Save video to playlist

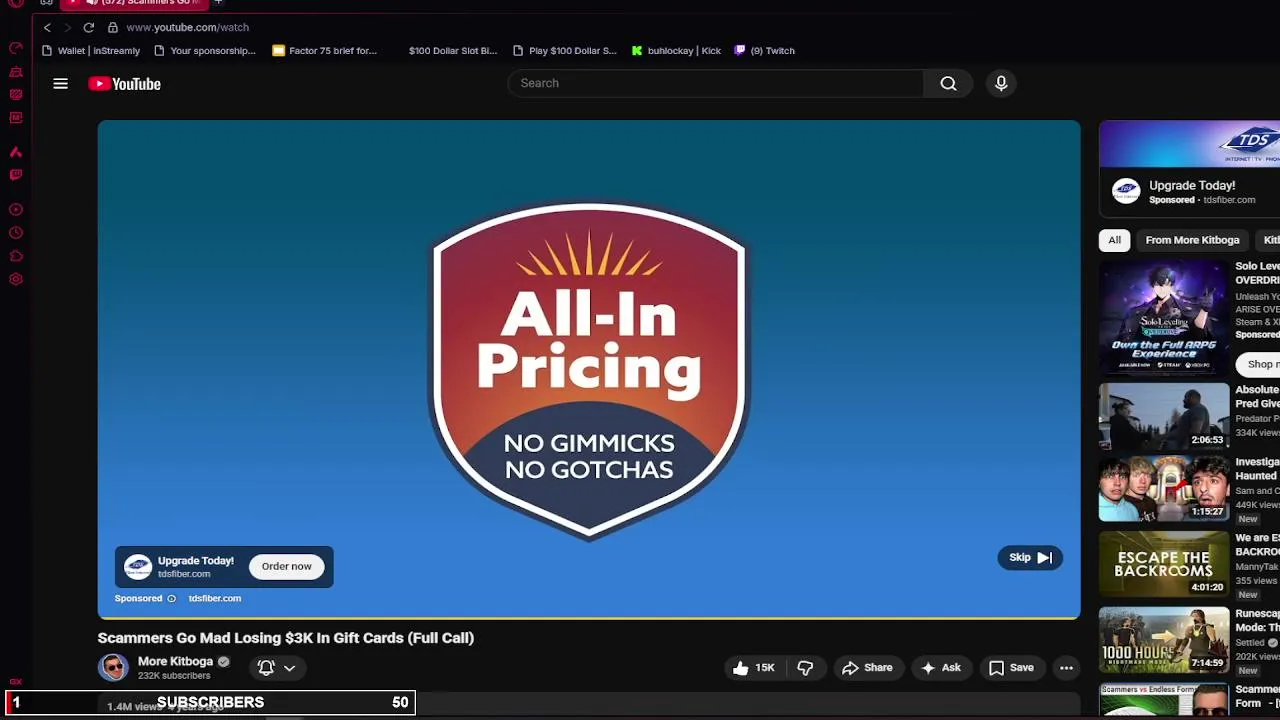1011,668
